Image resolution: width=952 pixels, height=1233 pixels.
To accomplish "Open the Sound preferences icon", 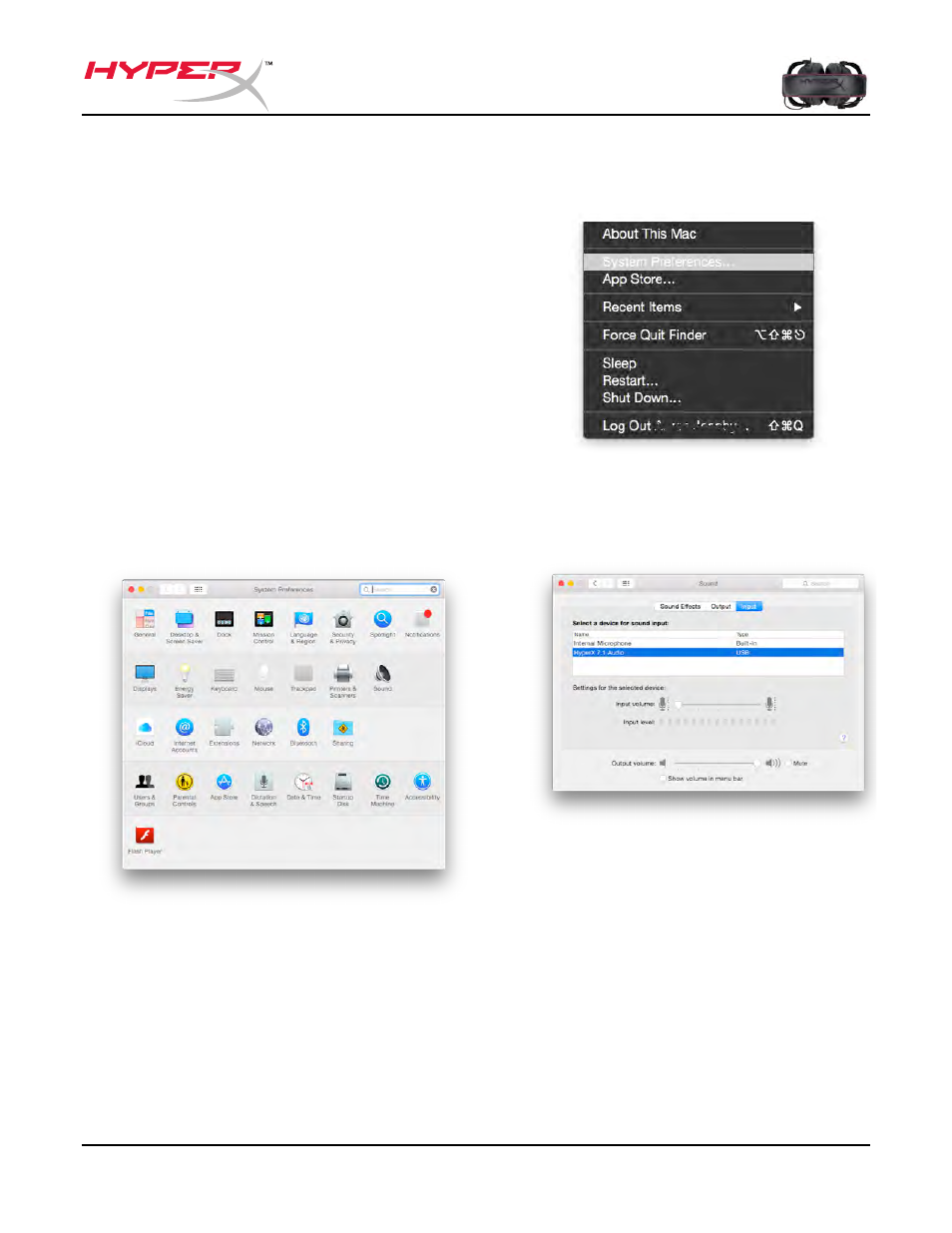I will 382,677.
